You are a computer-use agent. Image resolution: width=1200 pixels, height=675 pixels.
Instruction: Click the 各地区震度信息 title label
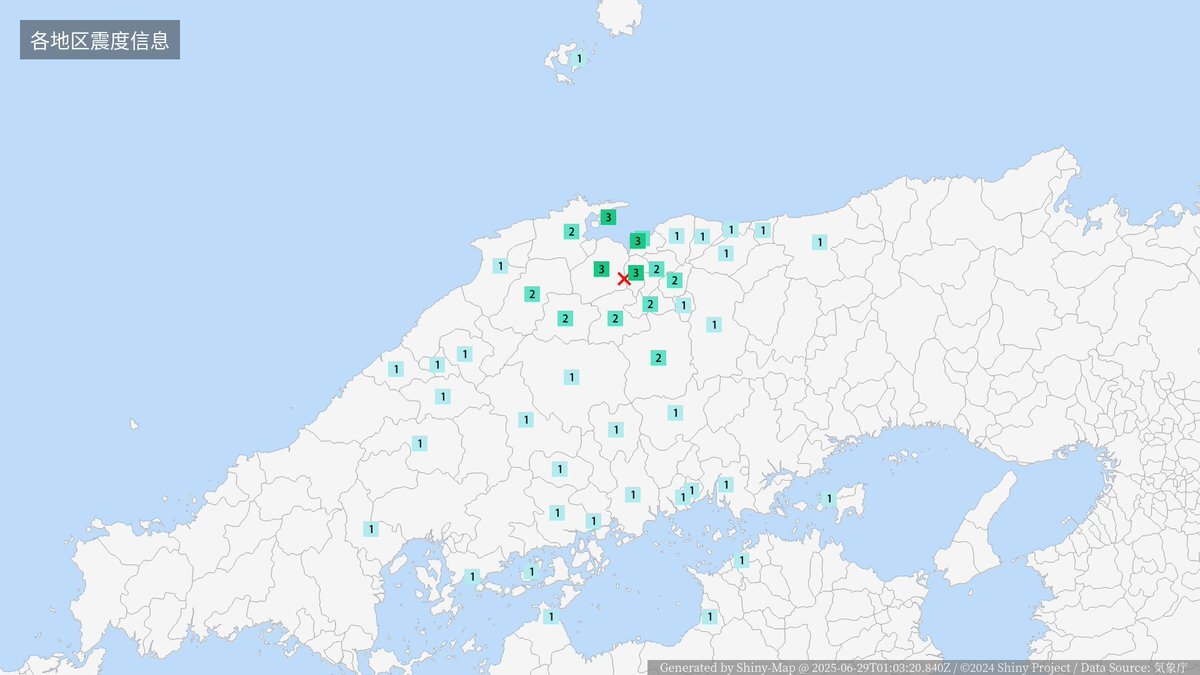(x=99, y=40)
